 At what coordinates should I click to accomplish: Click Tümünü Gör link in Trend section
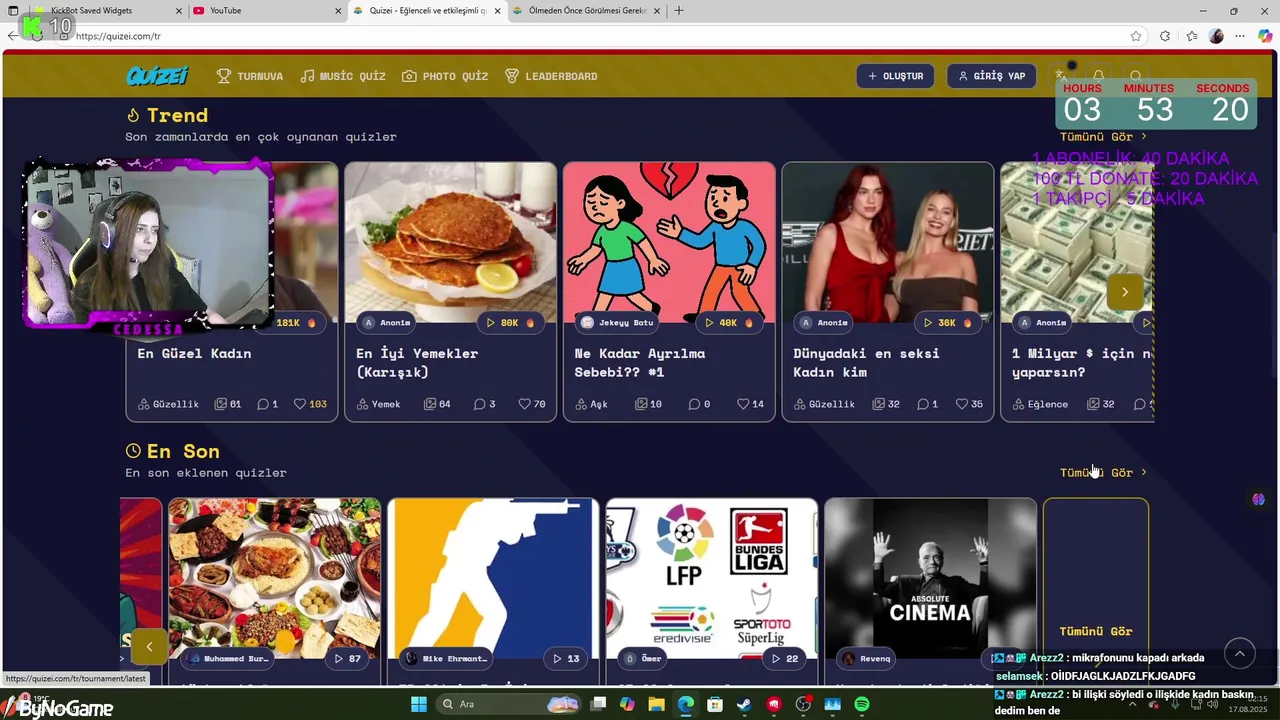[x=1103, y=136]
